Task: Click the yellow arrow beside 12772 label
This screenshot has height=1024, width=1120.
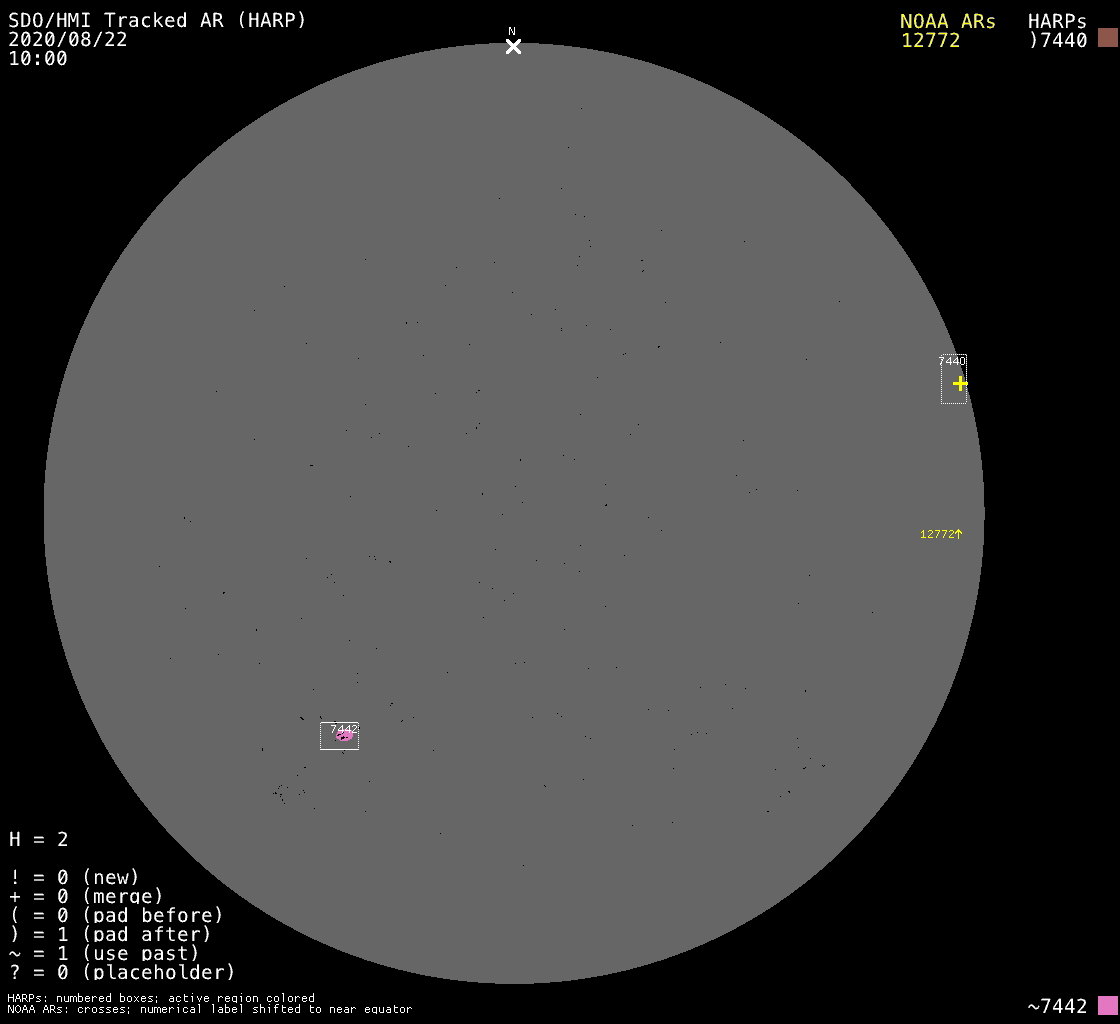Action: (x=958, y=534)
